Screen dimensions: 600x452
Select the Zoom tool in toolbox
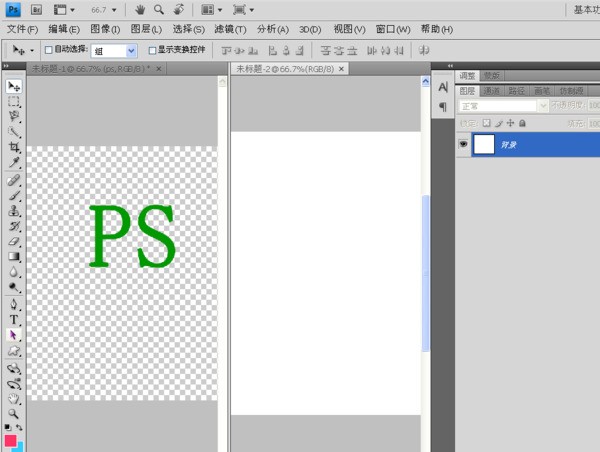[14, 414]
